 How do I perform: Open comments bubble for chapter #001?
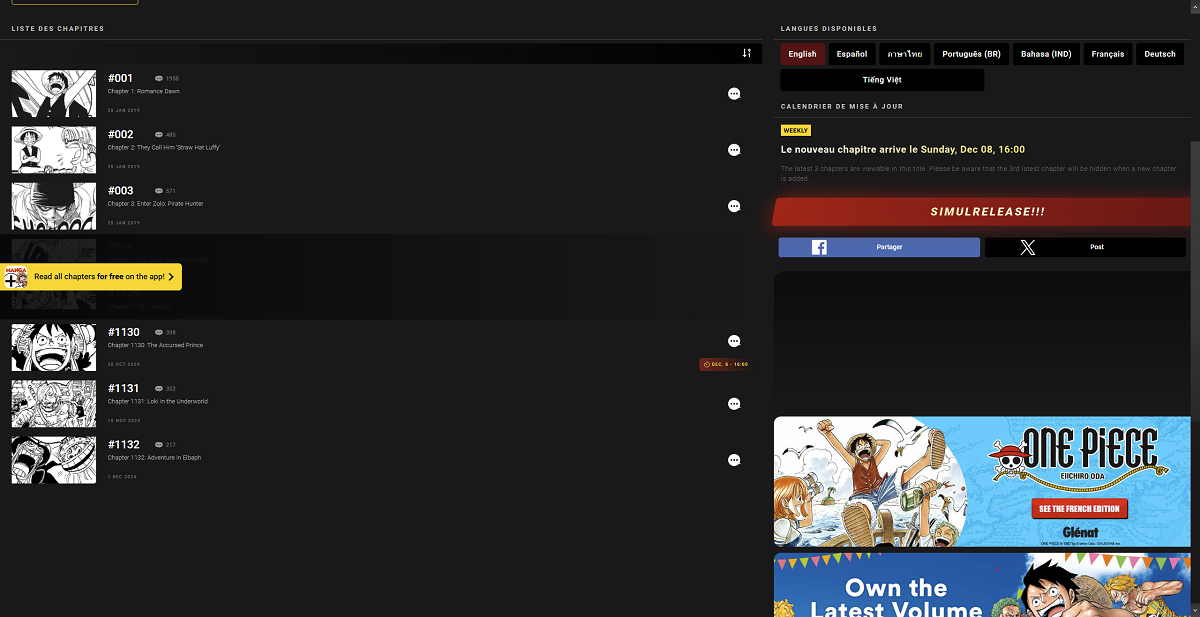734,94
